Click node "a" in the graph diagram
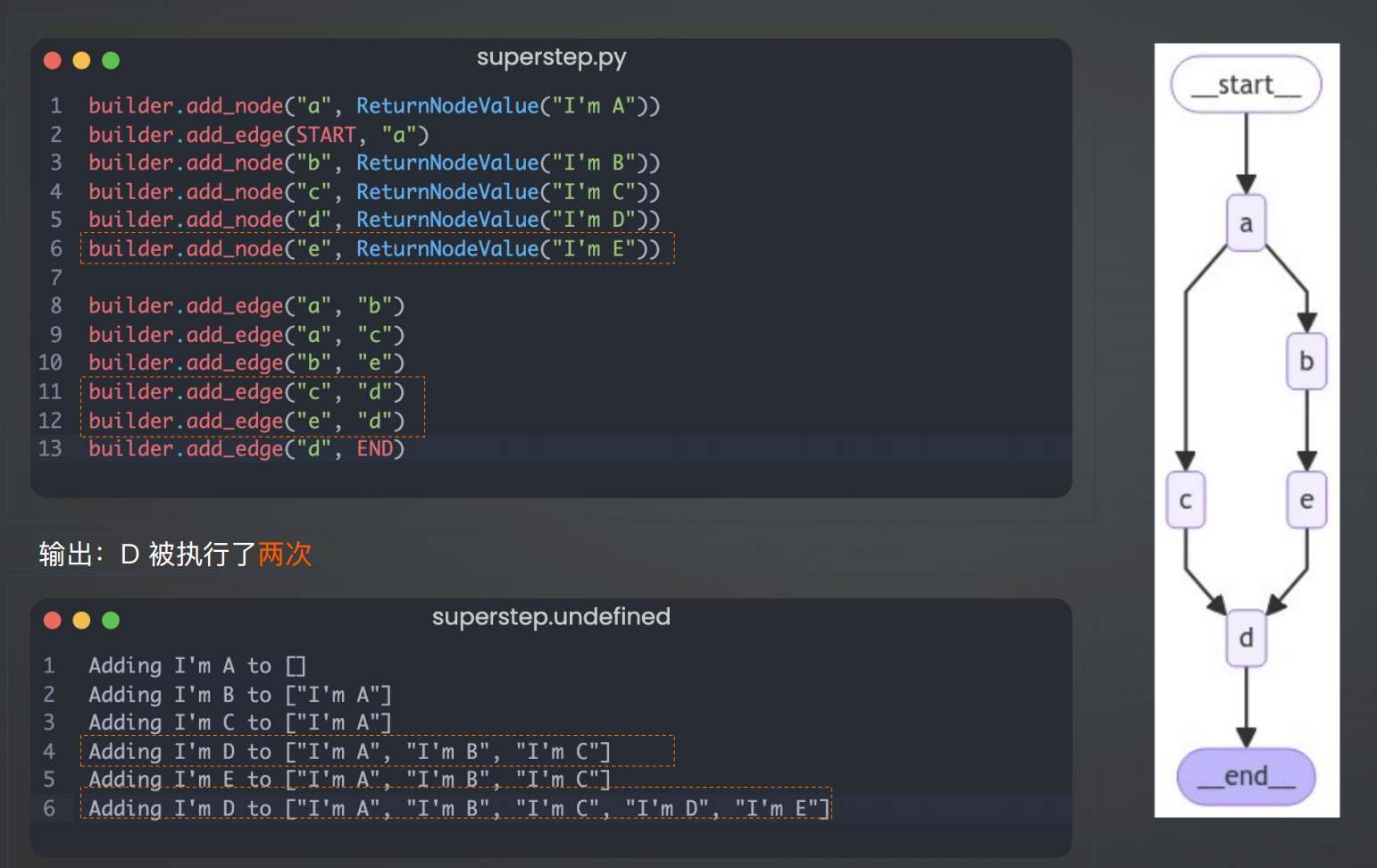Image resolution: width=1377 pixels, height=868 pixels. tap(1246, 223)
